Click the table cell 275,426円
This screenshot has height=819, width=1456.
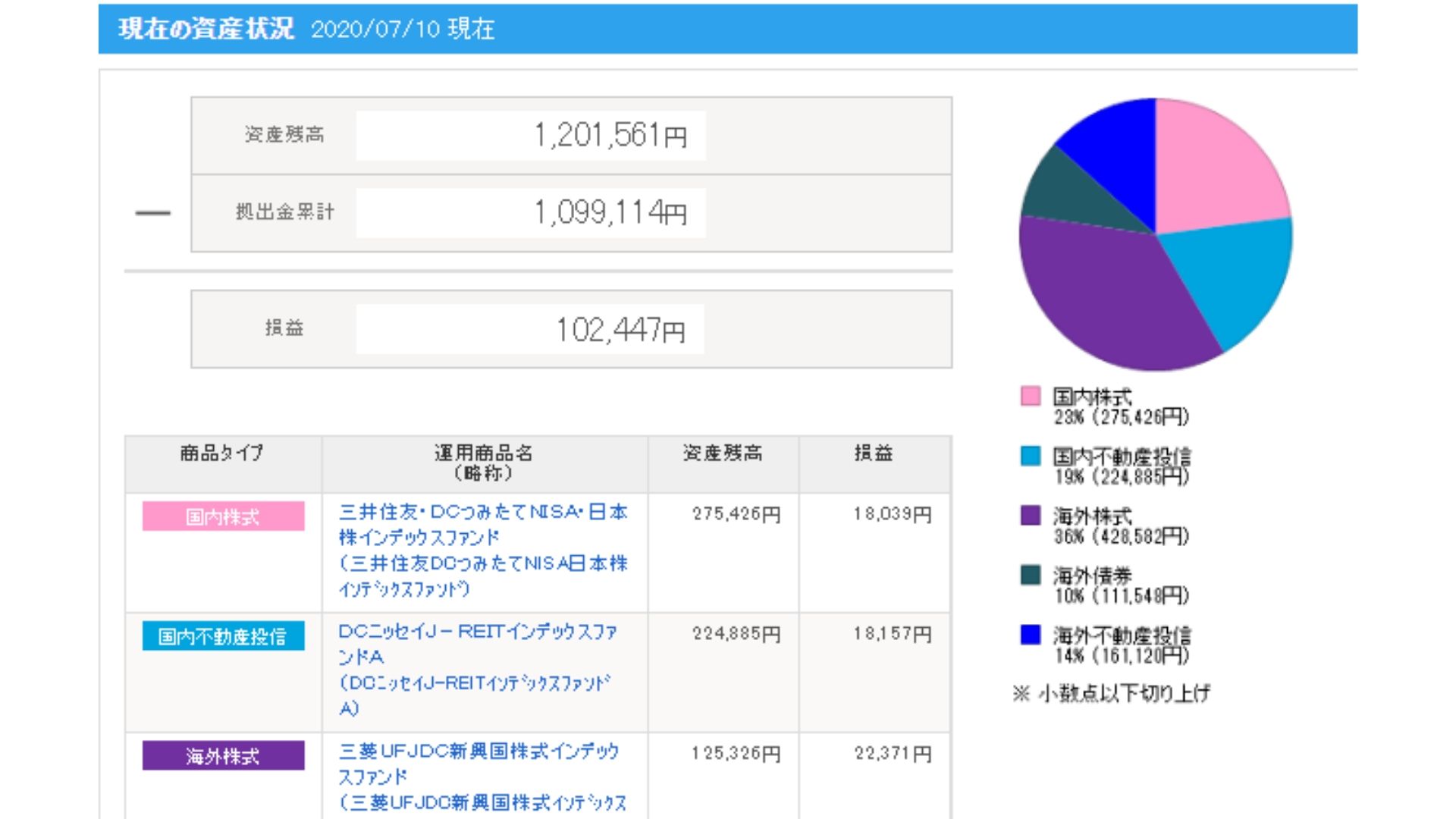click(x=736, y=514)
